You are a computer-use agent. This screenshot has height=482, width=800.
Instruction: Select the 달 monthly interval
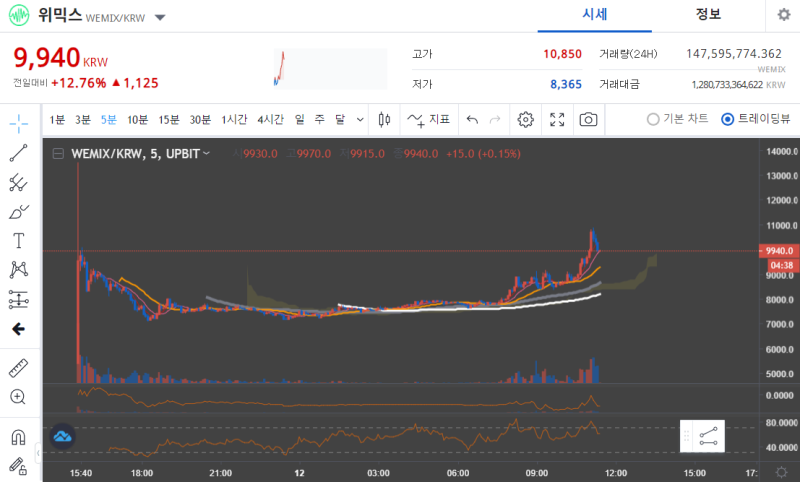click(x=340, y=120)
